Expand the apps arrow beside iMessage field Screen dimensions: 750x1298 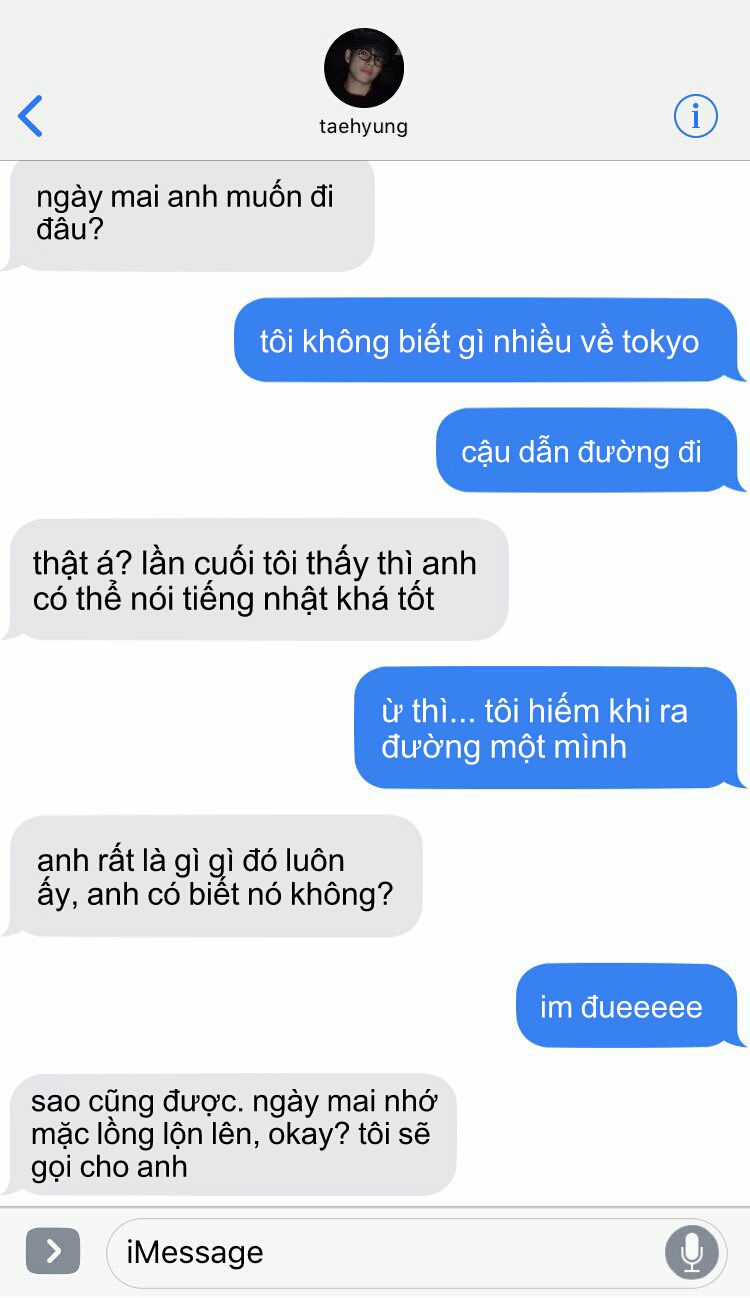53,1251
